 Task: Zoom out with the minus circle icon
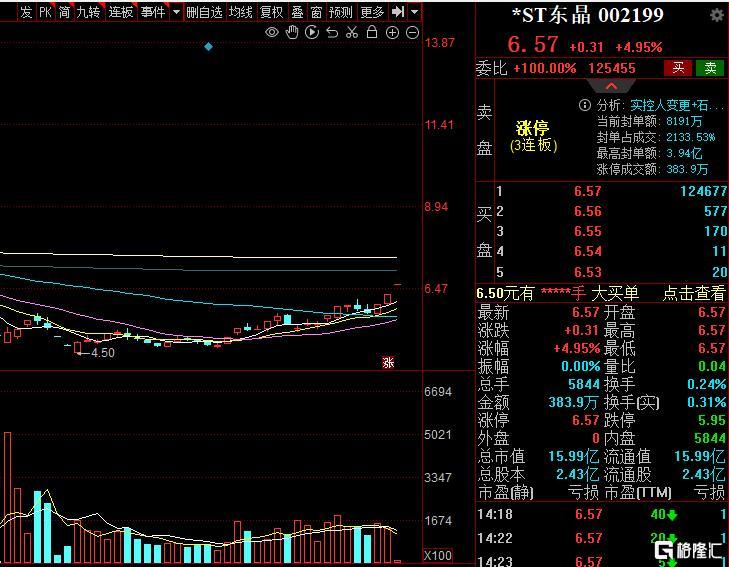[412, 33]
